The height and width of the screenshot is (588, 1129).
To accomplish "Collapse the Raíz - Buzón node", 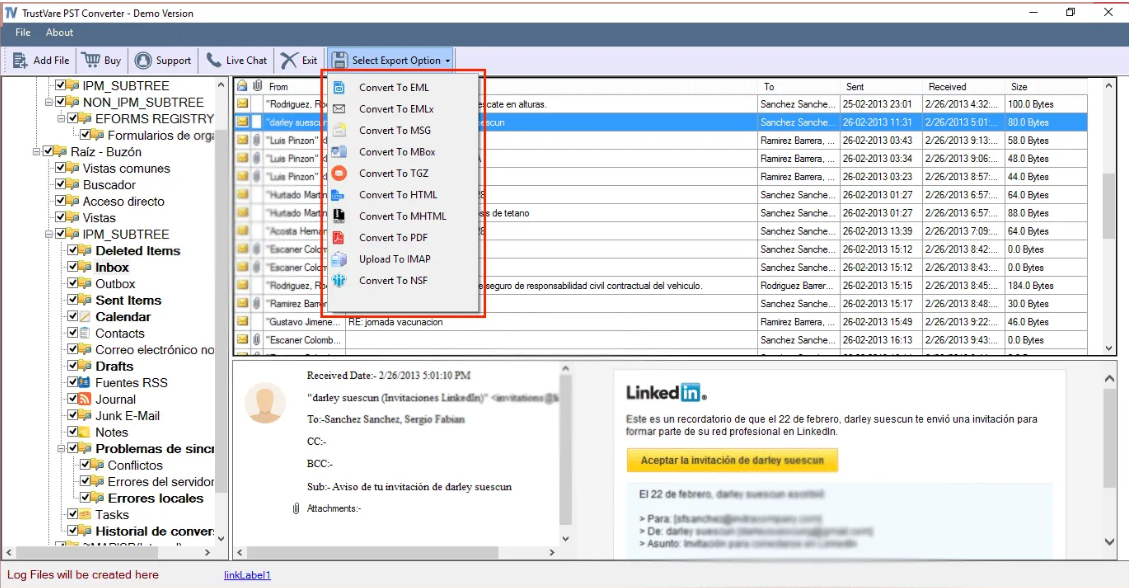I will pyautogui.click(x=37, y=152).
